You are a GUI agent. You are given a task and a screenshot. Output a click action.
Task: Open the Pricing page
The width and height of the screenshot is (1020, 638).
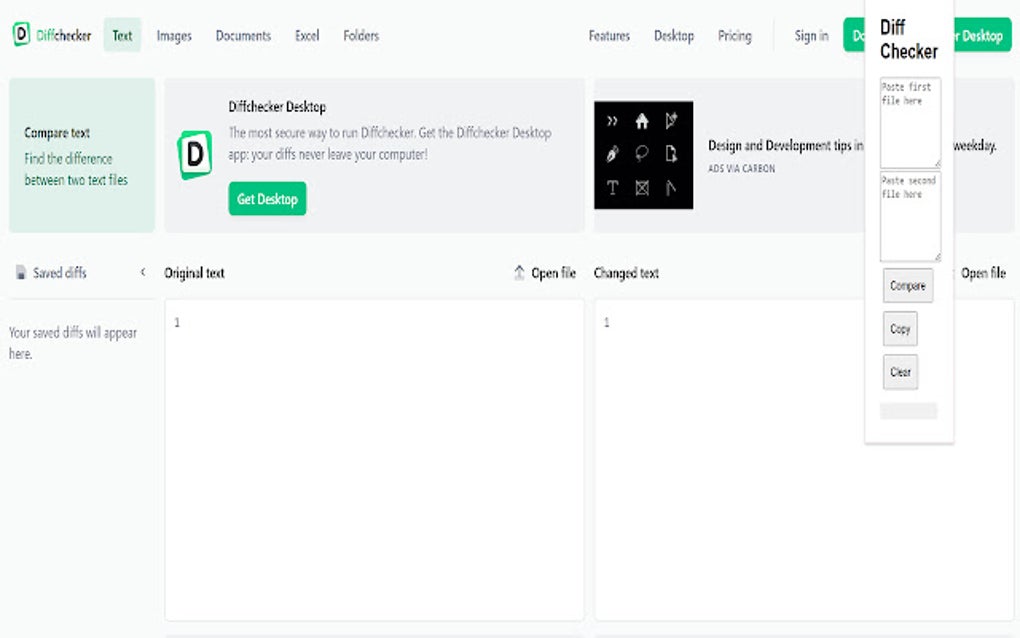[734, 35]
